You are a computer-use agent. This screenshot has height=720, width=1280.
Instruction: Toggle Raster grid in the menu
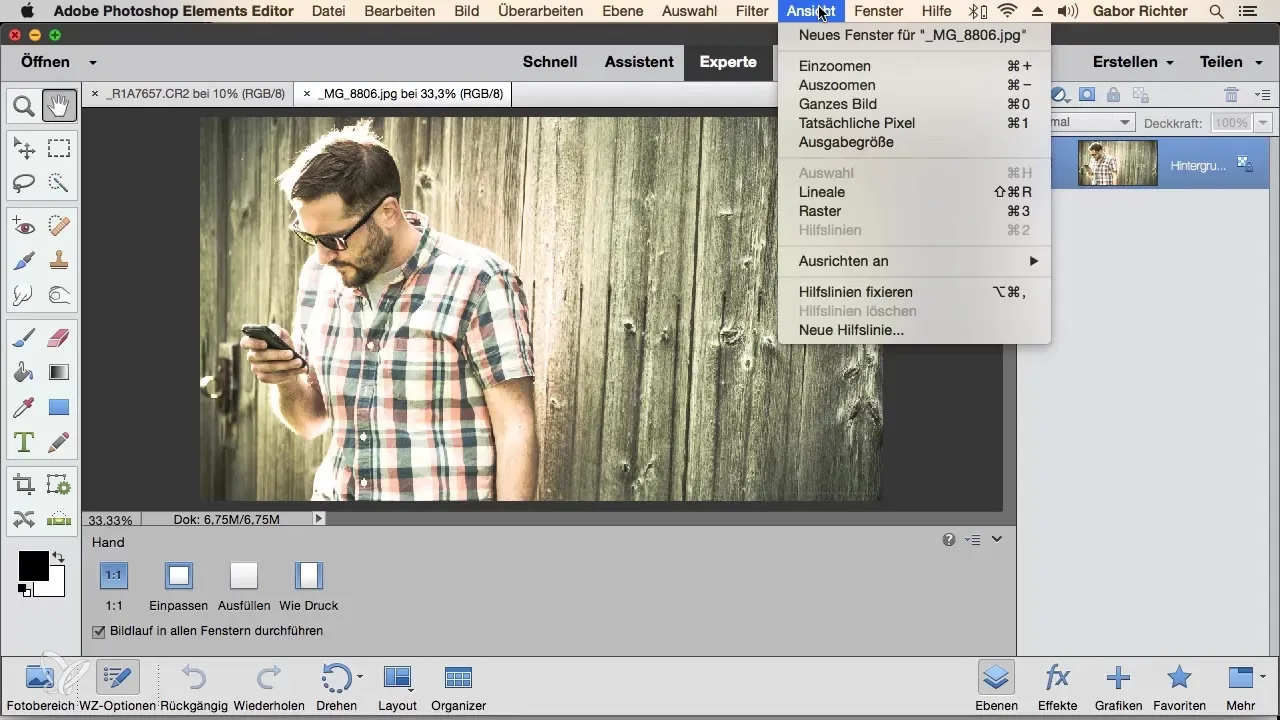[x=820, y=211]
